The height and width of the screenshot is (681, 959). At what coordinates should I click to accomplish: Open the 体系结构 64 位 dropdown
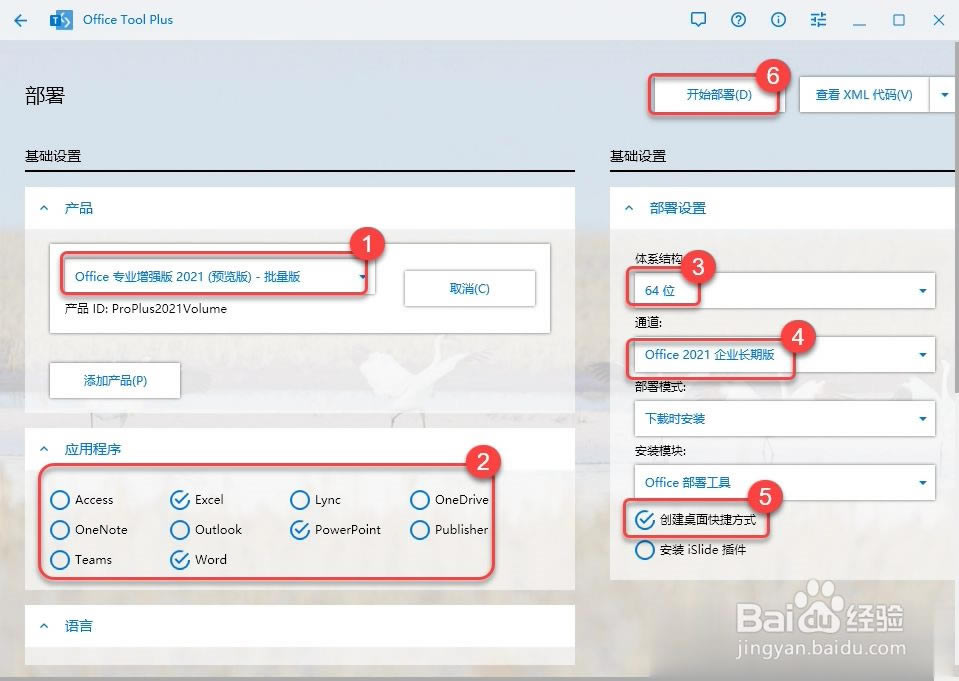coord(785,291)
